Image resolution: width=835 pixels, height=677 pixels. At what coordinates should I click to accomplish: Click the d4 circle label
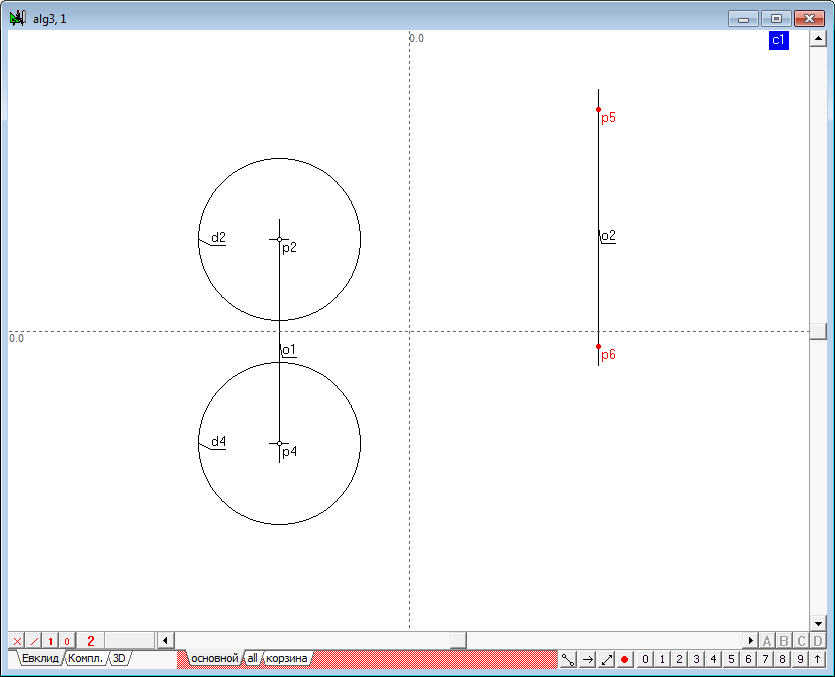[x=218, y=442]
